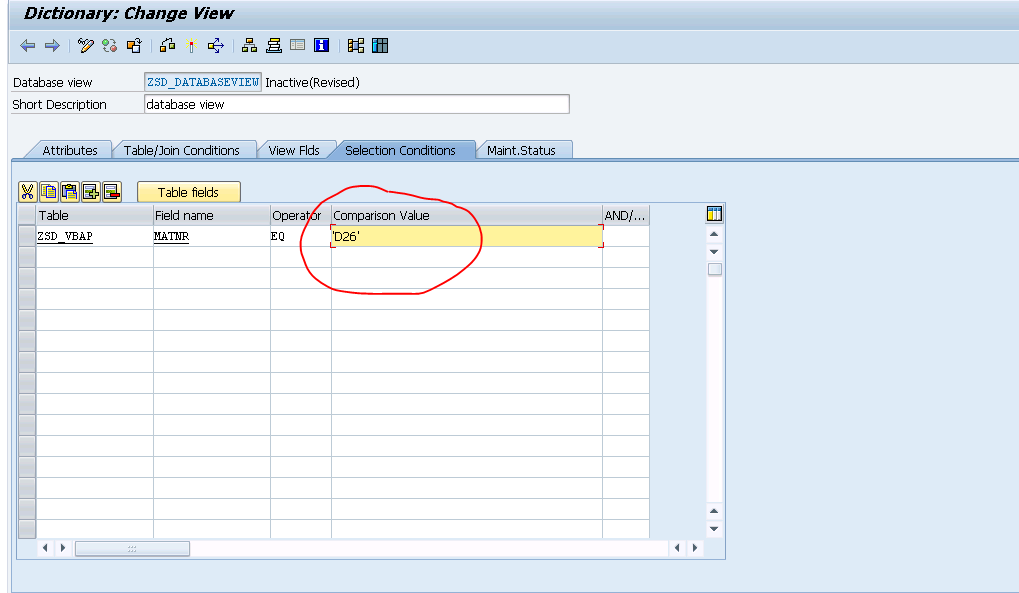Click the Copy rows icon

[x=47, y=192]
